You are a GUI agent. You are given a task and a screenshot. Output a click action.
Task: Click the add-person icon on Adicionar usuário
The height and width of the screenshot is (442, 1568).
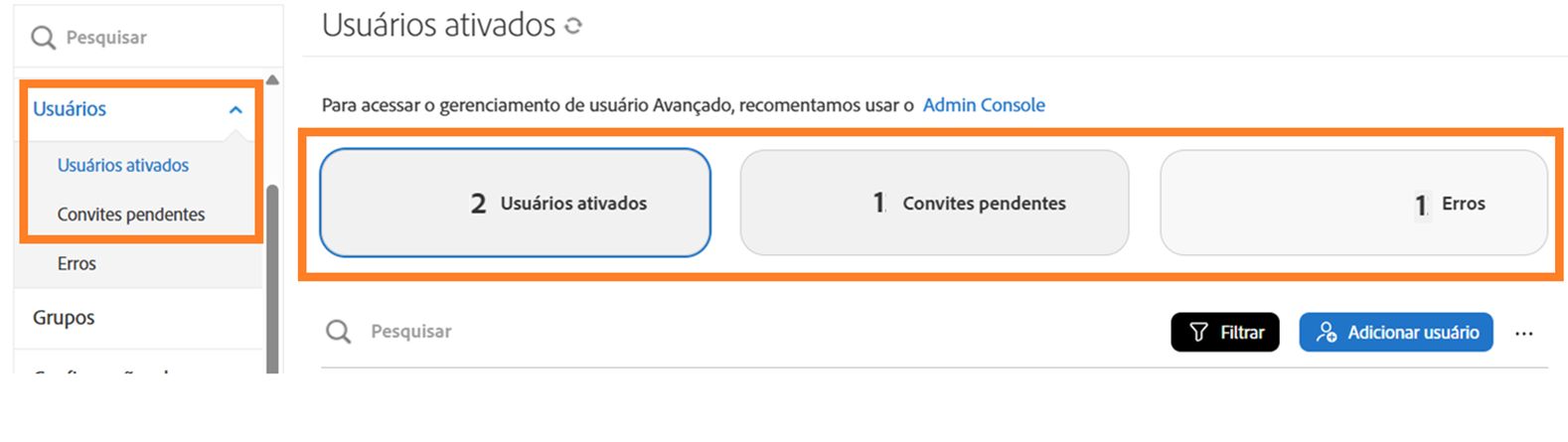coord(1326,333)
